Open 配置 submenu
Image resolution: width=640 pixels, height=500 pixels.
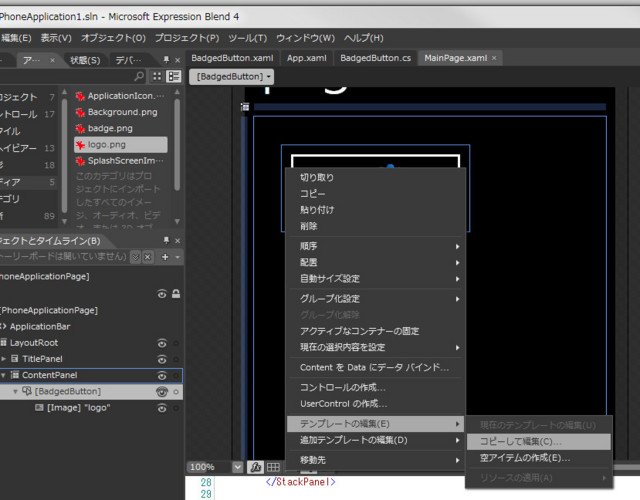click(x=376, y=262)
